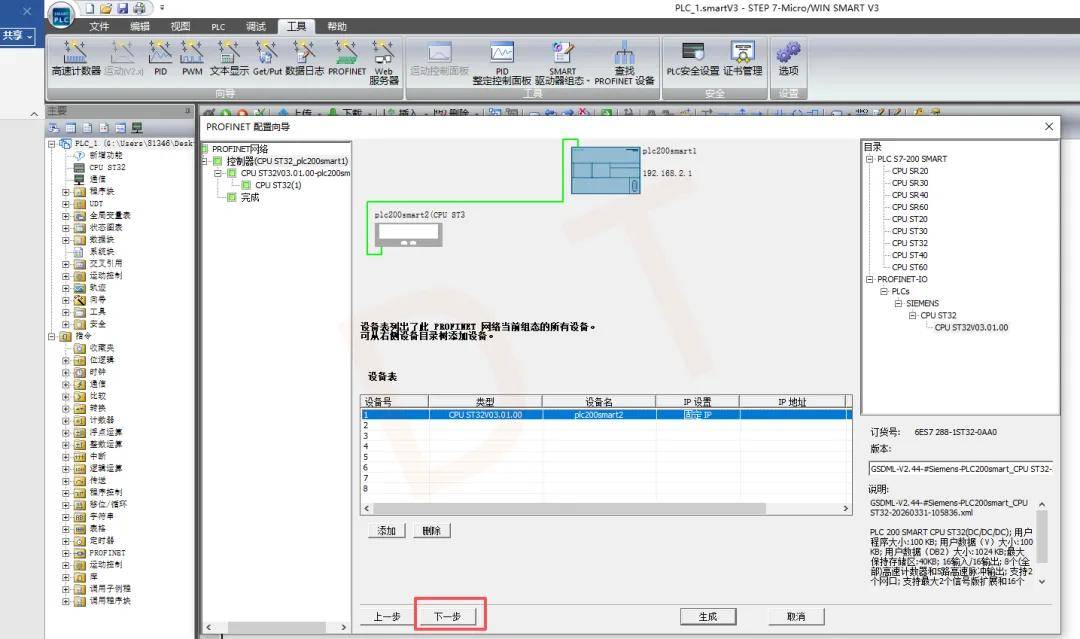Select the plc200smart2 device image
Image resolution: width=1080 pixels, height=639 pixels.
point(408,234)
